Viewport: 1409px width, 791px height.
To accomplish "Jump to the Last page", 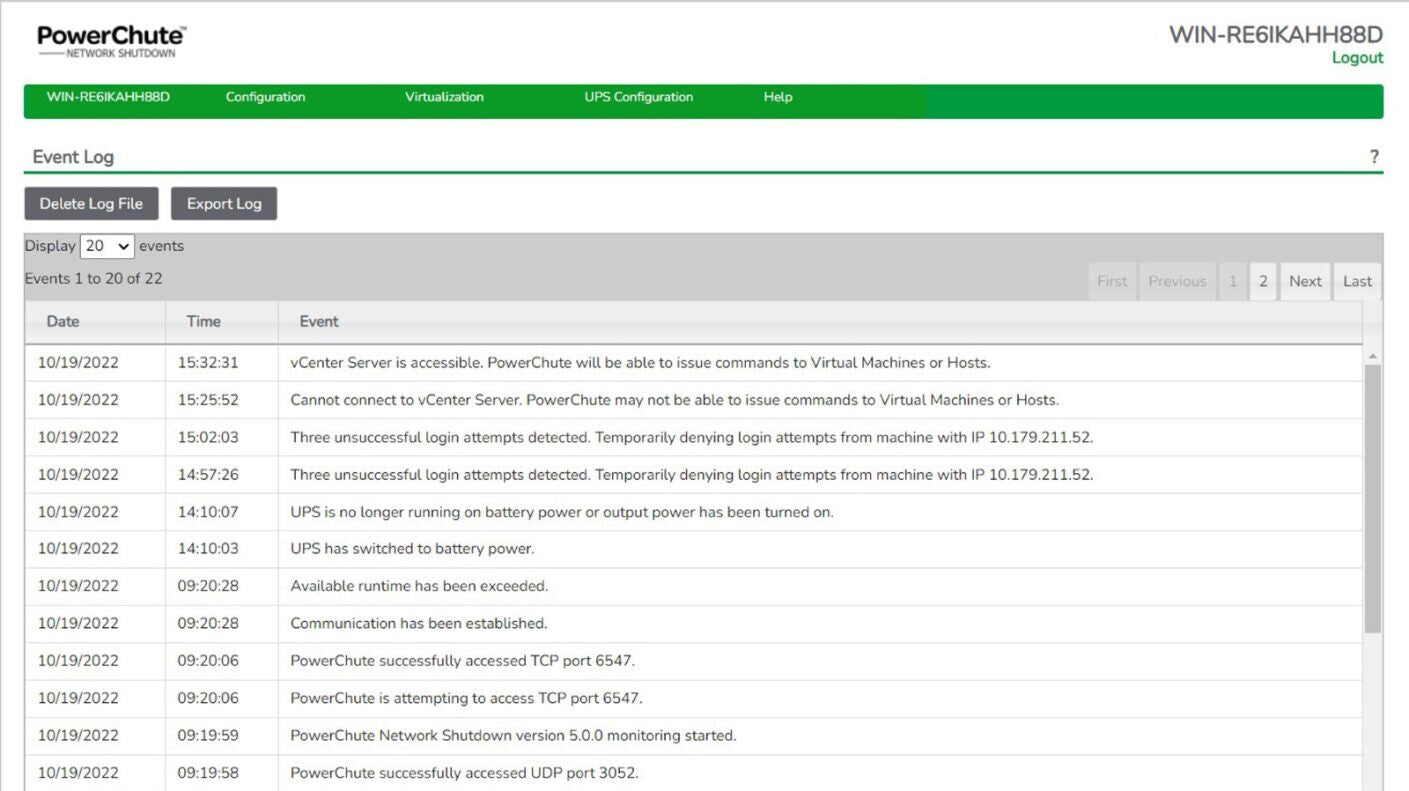I will tap(1357, 281).
